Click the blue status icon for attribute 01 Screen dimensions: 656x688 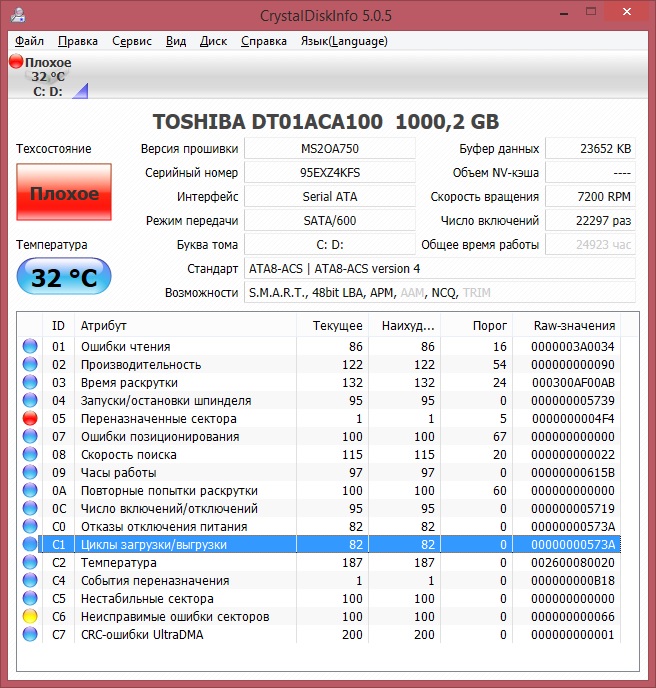pos(30,346)
